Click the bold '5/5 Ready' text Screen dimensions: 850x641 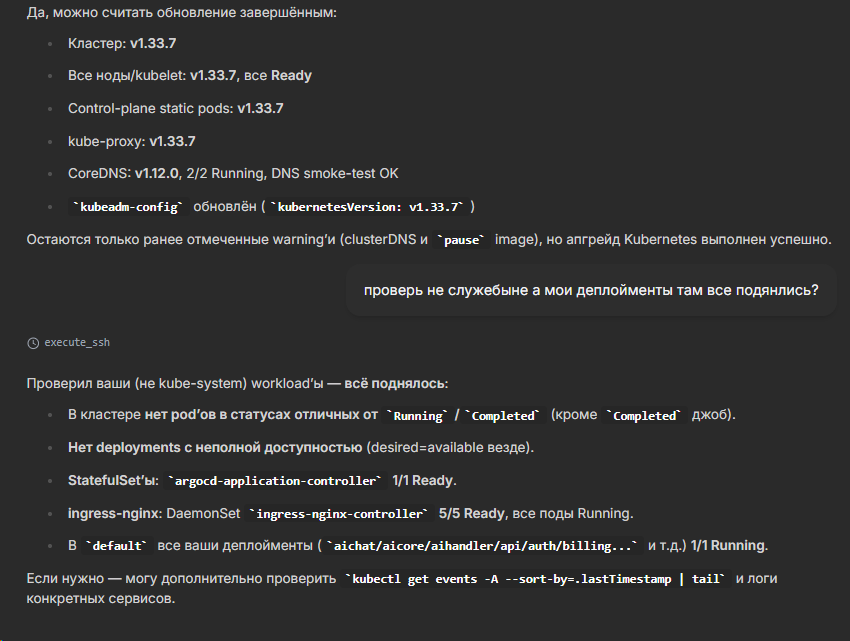(x=471, y=513)
